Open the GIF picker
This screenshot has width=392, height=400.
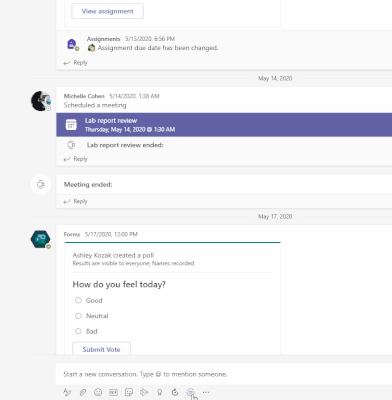click(x=113, y=392)
